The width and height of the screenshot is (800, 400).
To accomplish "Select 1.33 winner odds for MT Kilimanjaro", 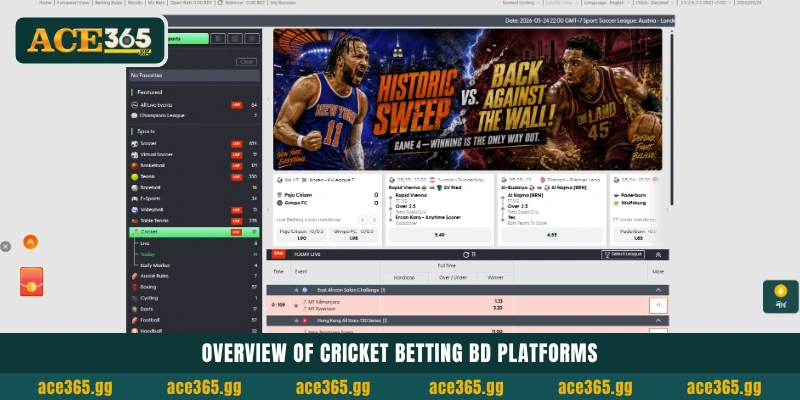I will tap(498, 302).
